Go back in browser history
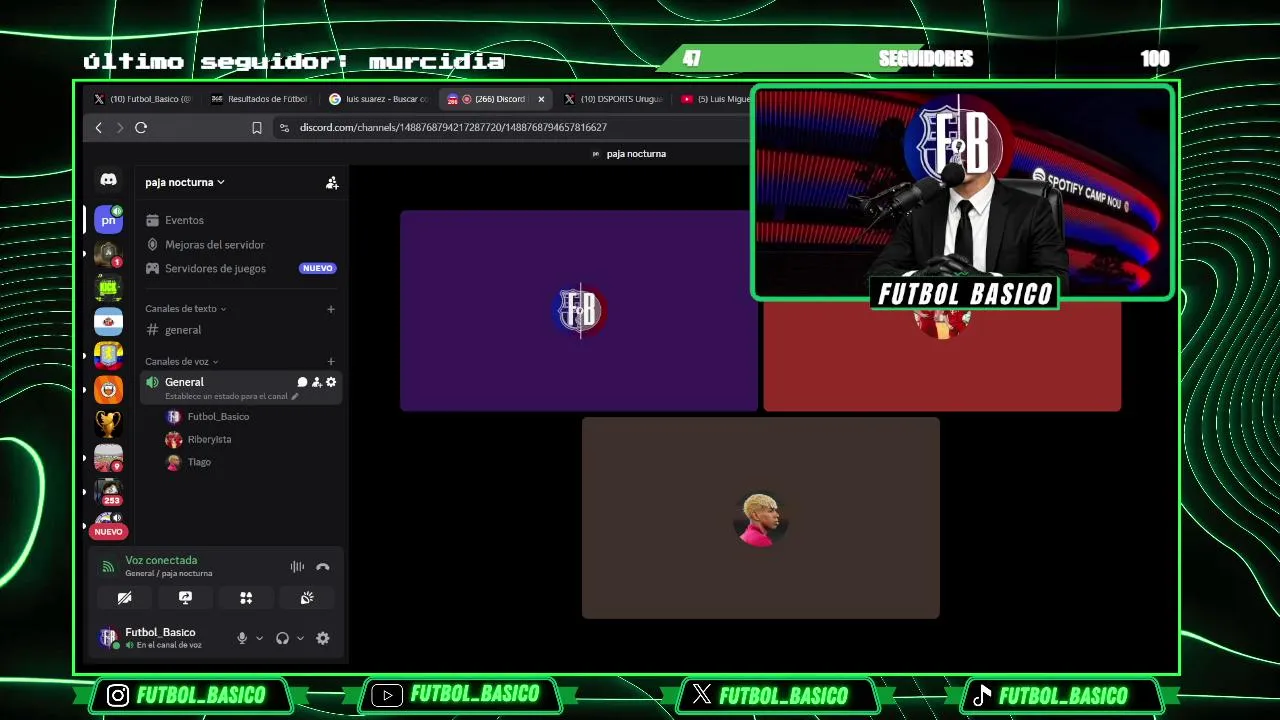Image resolution: width=1280 pixels, height=720 pixels. pyautogui.click(x=98, y=128)
